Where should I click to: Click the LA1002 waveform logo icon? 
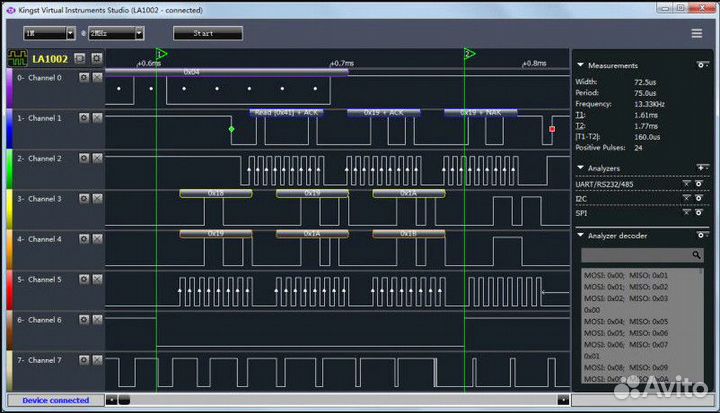pos(18,58)
